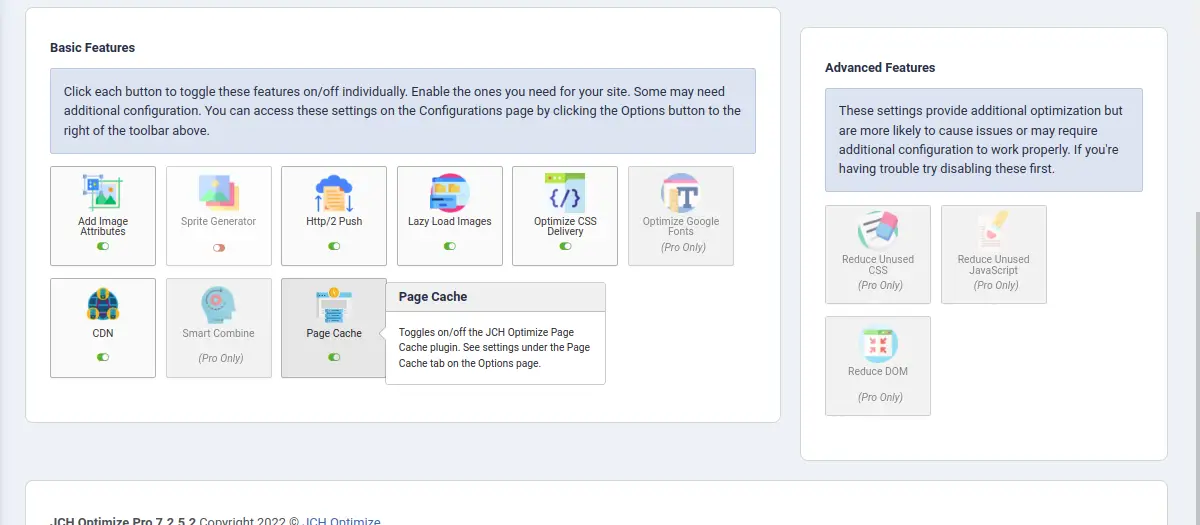Click the CDN globe icon
This screenshot has width=1200, height=525.
(103, 303)
